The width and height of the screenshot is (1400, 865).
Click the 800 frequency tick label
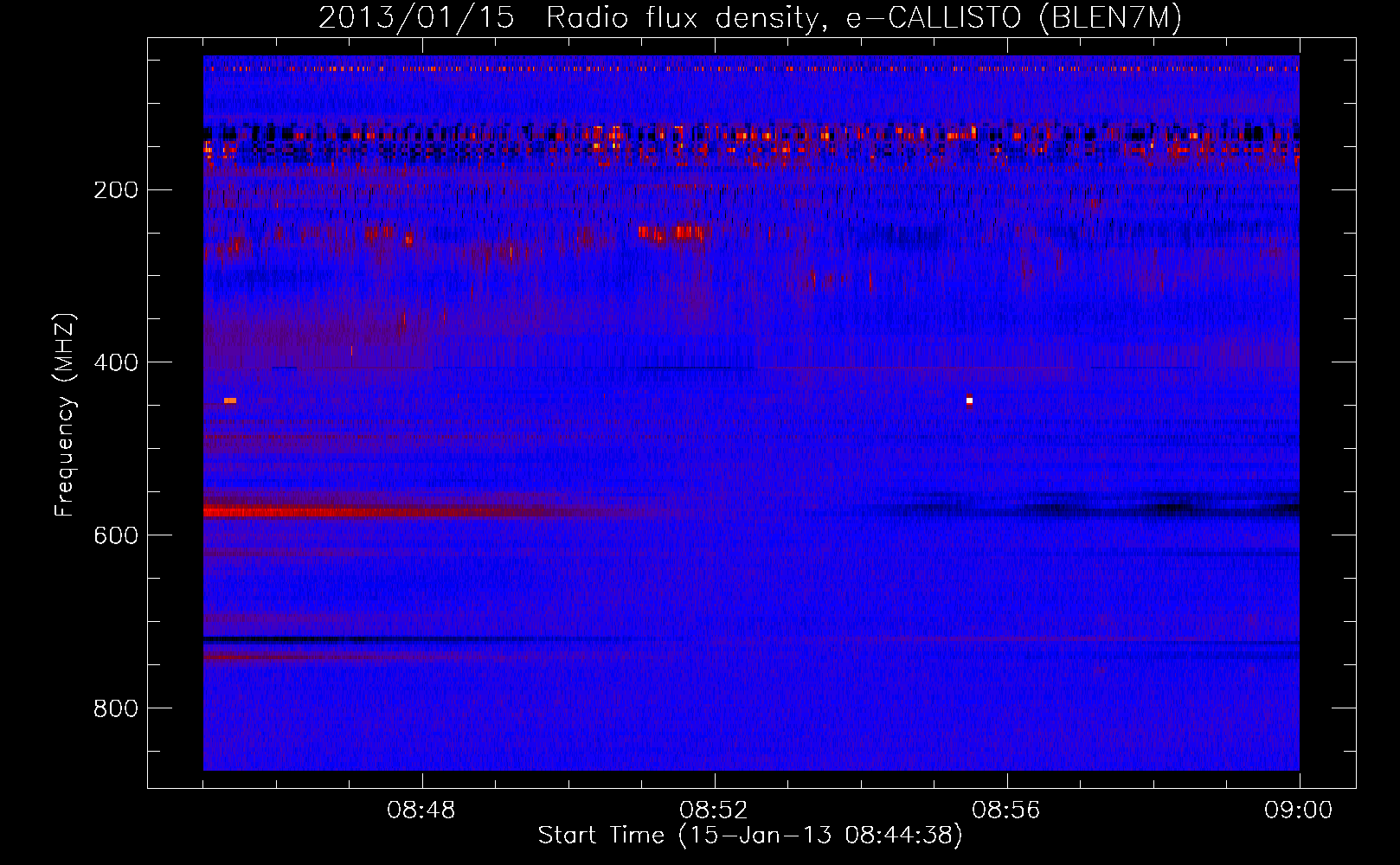116,708
